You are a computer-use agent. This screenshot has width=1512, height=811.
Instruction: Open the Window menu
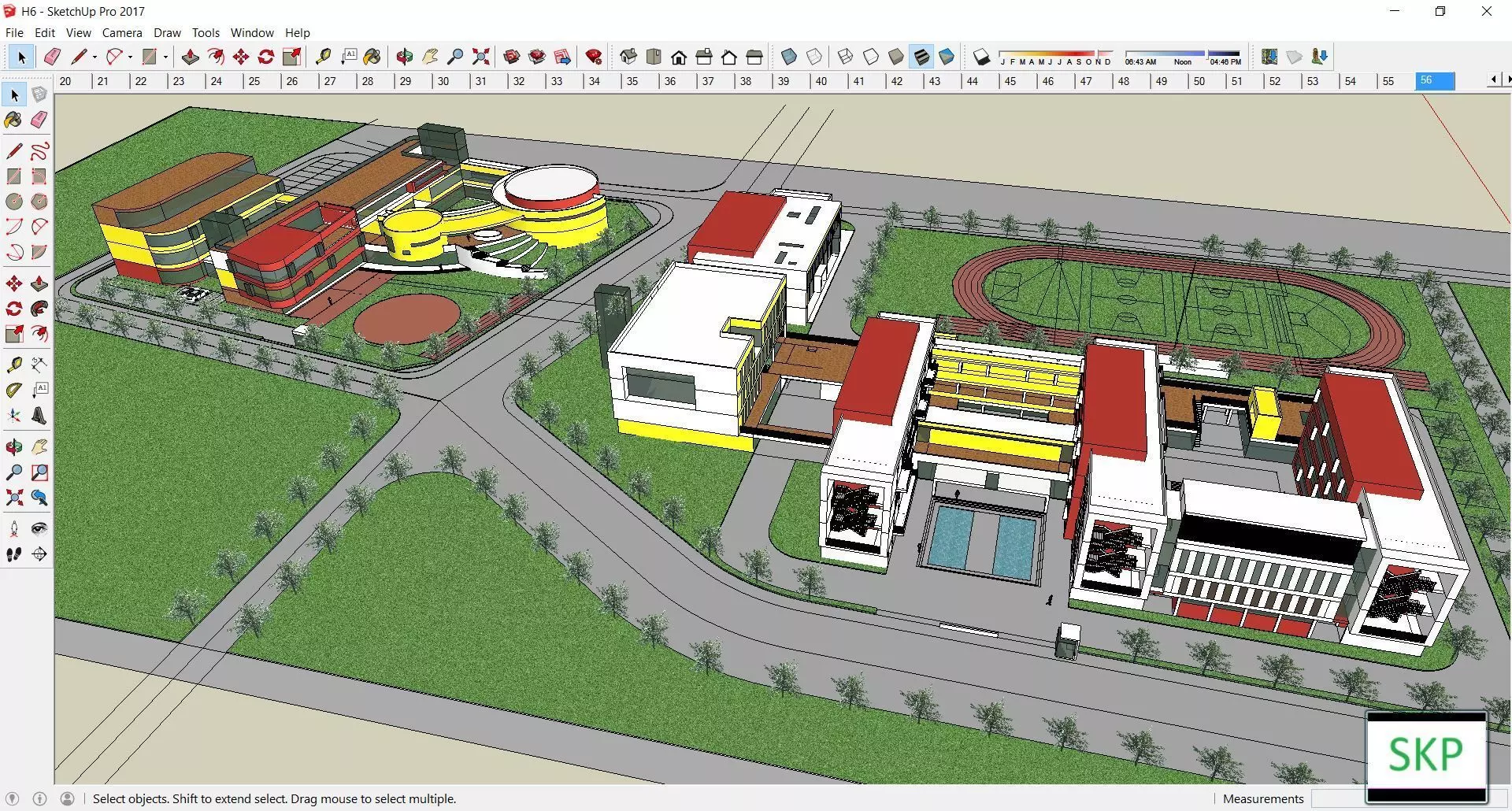pyautogui.click(x=252, y=32)
